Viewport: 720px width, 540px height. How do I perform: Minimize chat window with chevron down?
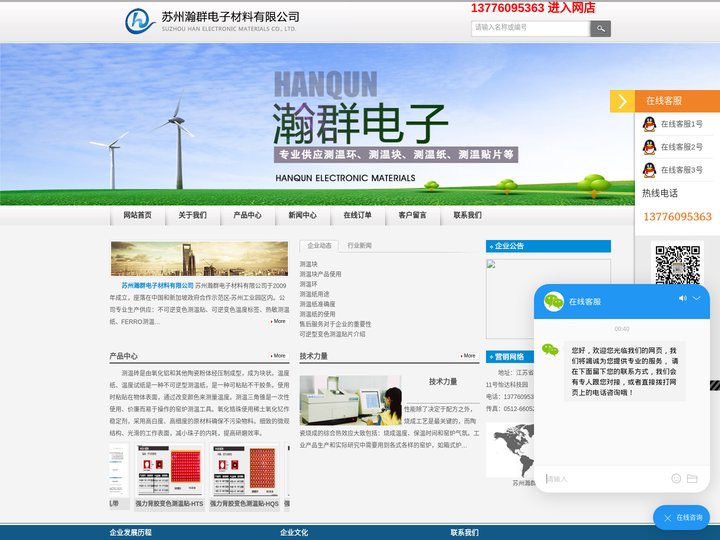click(x=697, y=298)
